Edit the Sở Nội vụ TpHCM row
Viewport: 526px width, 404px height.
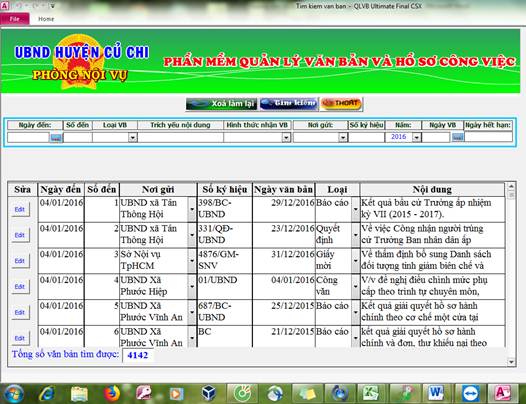19,261
